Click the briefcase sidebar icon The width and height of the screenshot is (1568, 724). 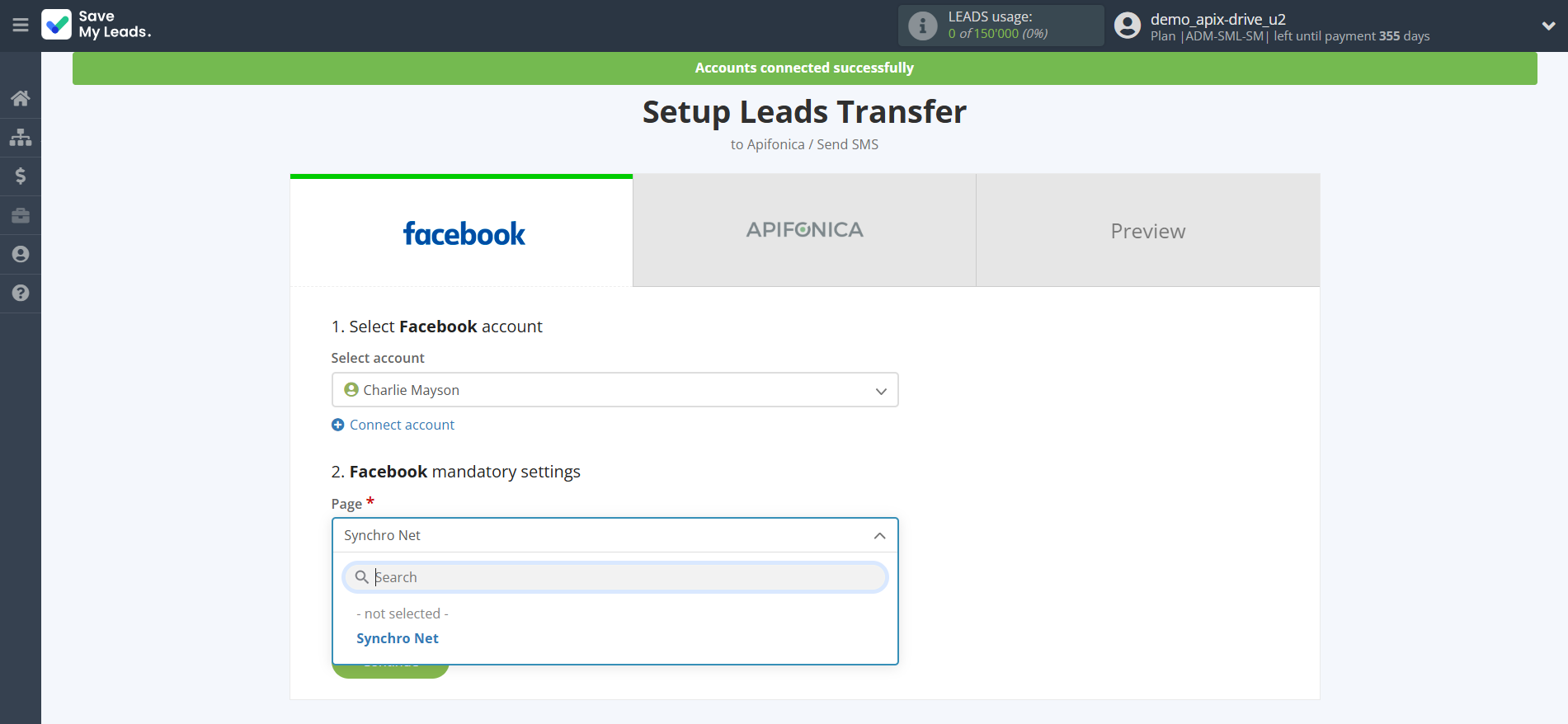[x=21, y=215]
